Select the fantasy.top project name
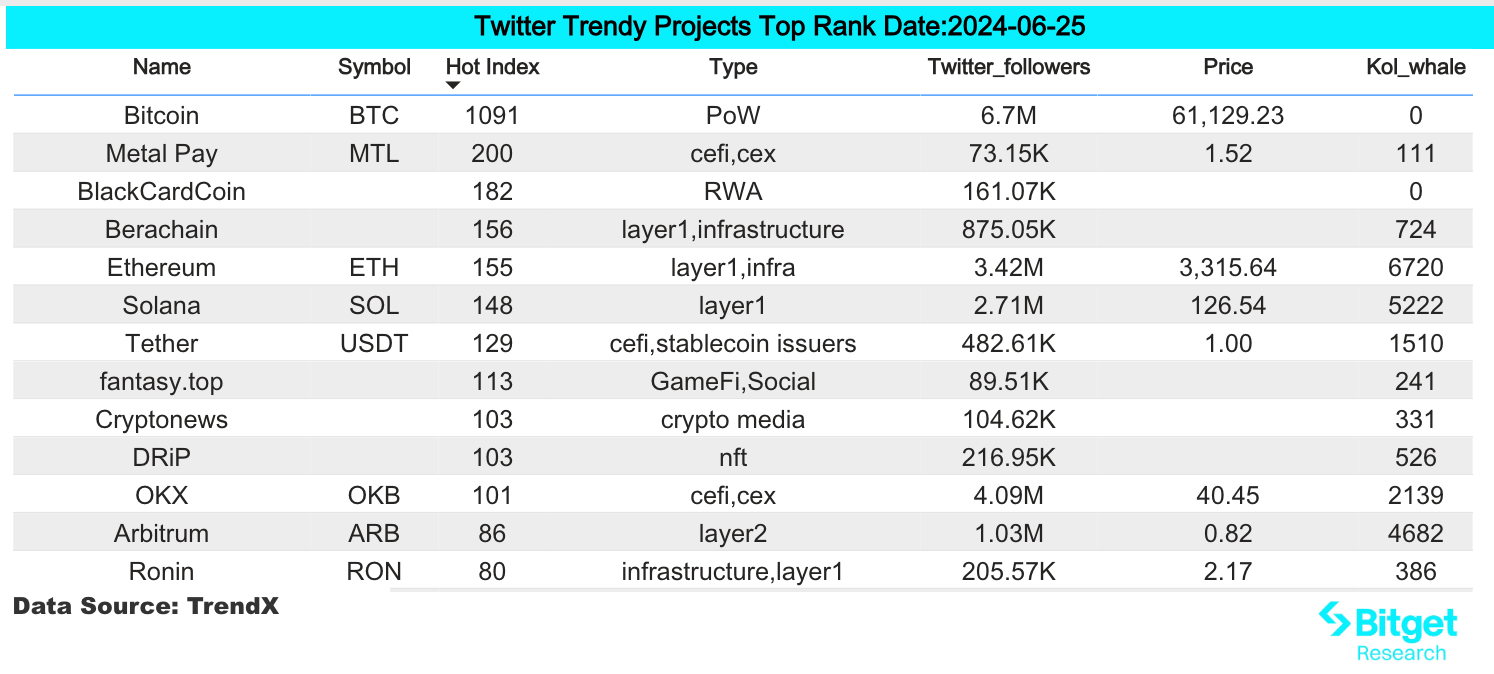The height and width of the screenshot is (674, 1494). coord(161,382)
